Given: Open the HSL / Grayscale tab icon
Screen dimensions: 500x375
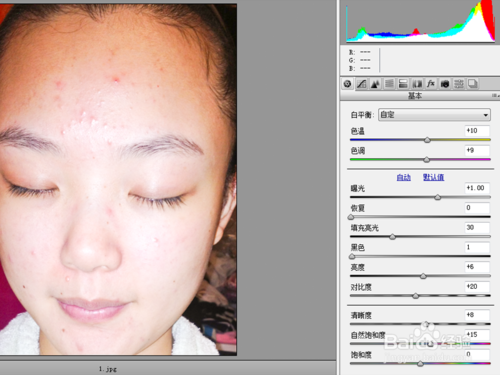Looking at the screenshot, I should point(389,84).
